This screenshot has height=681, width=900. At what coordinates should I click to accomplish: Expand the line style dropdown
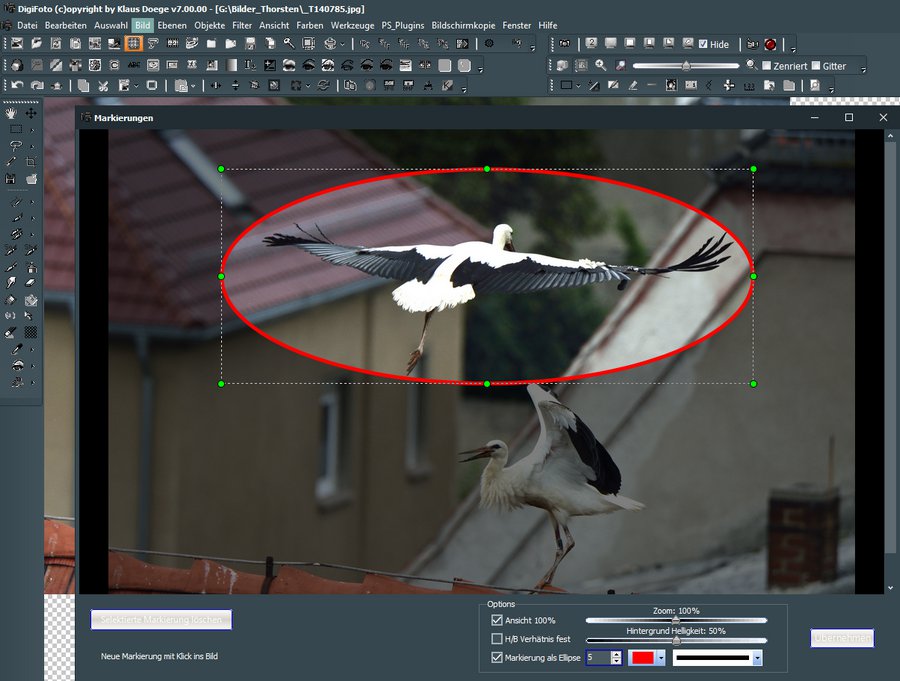pos(757,658)
